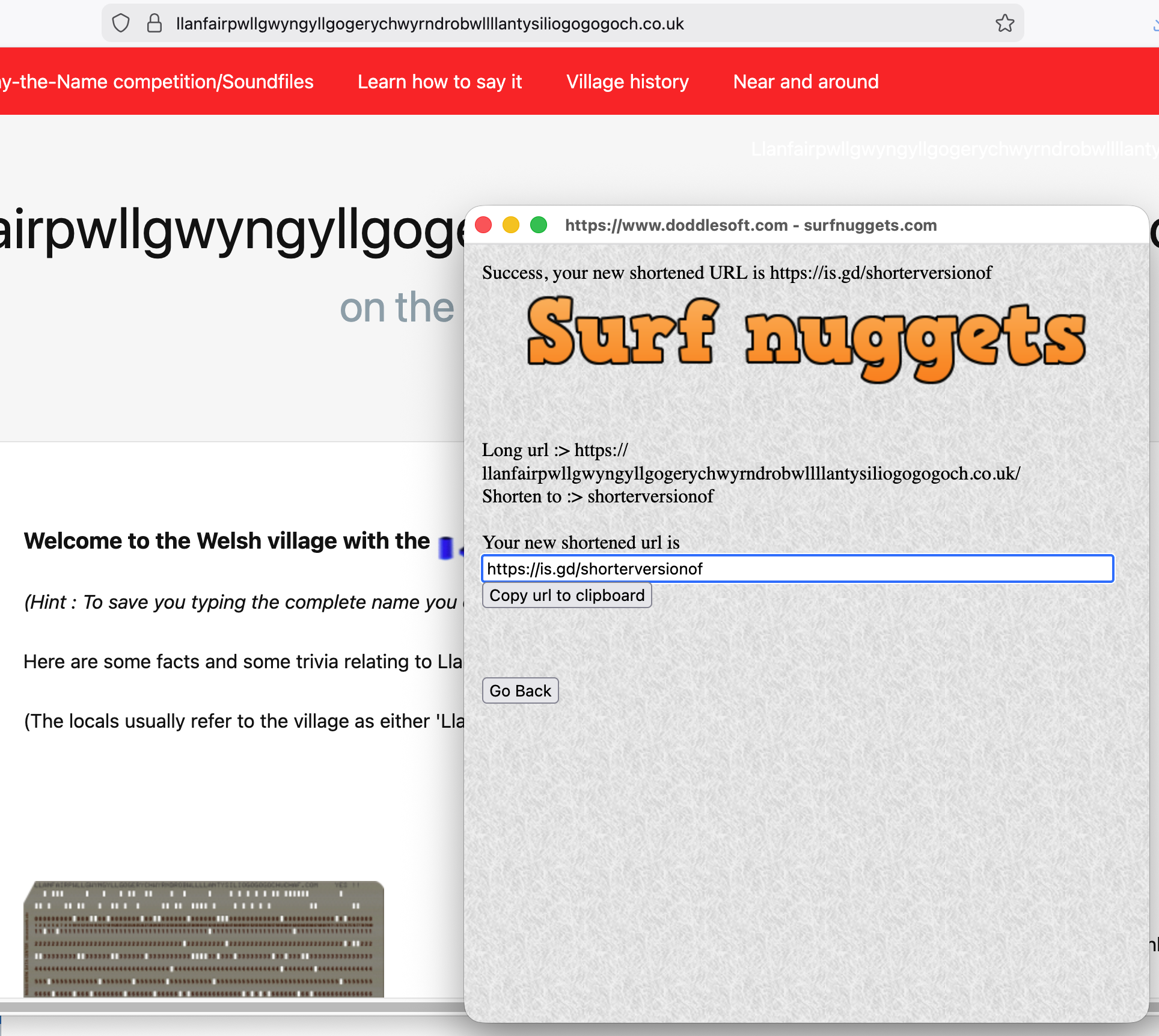The width and height of the screenshot is (1159, 1036).
Task: Open the punch card thumbnail image
Action: click(x=204, y=939)
